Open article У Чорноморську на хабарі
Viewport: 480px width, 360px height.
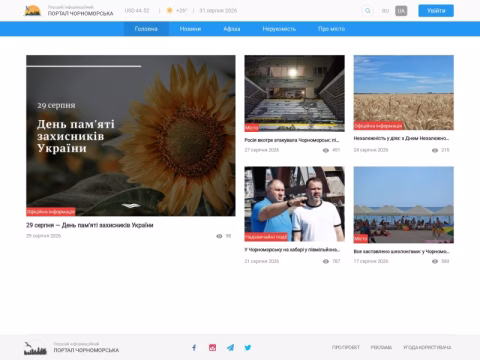[292, 250]
